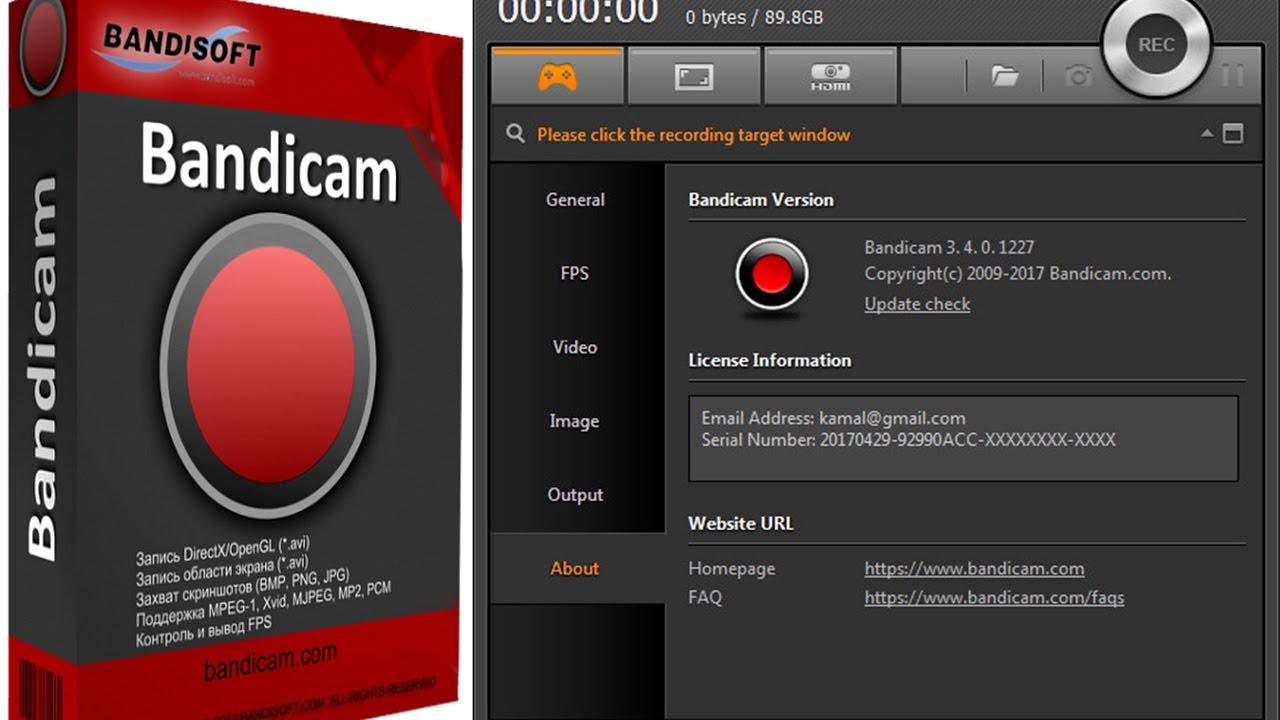Viewport: 1280px width, 720px height.
Task: Click the Serial Number line
Action: [908, 440]
